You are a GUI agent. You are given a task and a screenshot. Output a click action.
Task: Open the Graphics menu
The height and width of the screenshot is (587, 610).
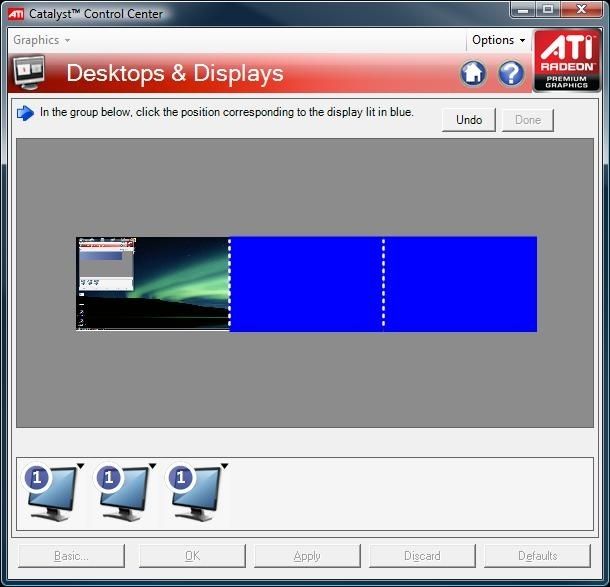[41, 40]
